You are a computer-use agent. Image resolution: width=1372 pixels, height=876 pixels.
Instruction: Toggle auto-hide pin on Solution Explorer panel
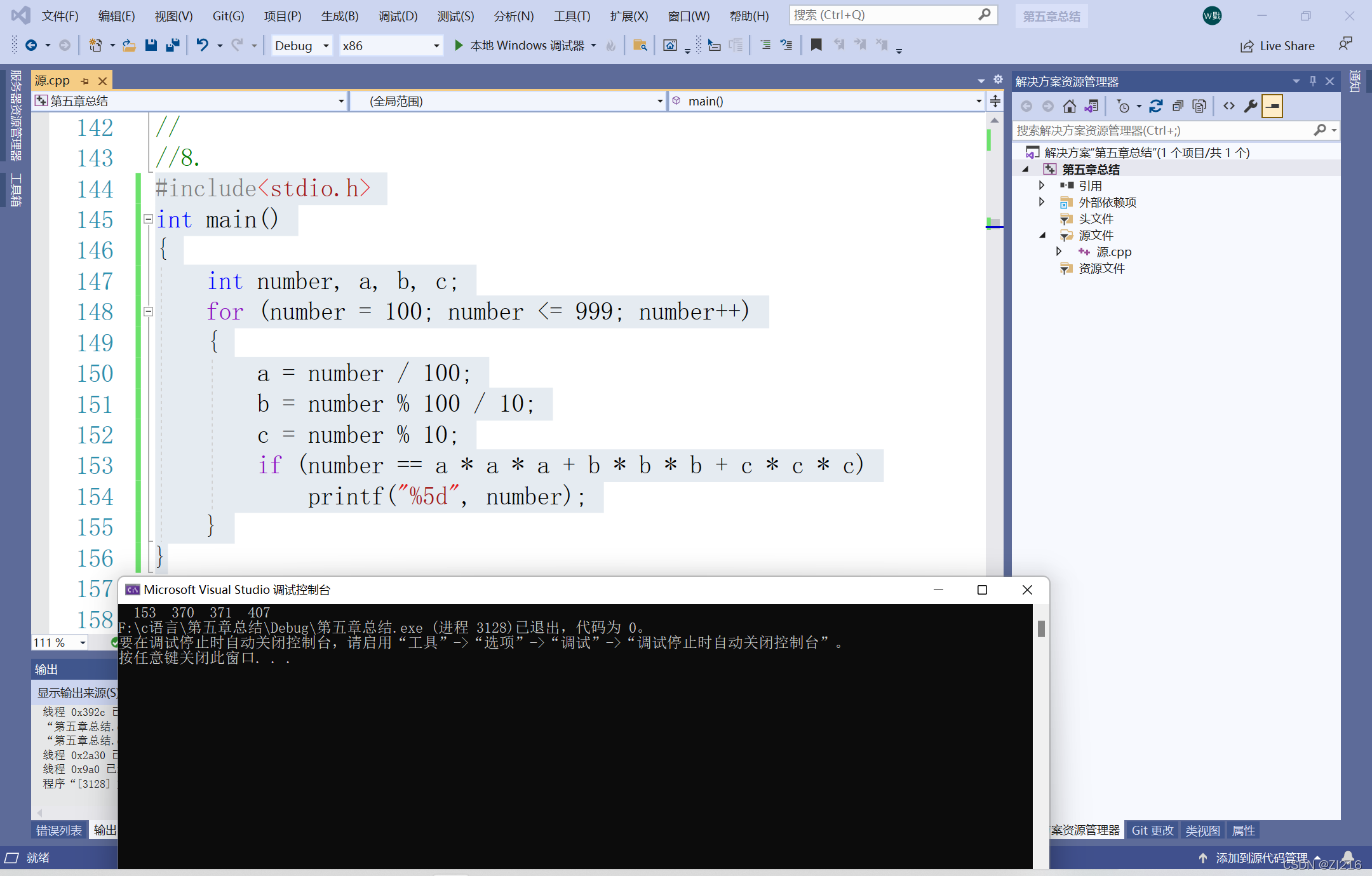coord(1313,81)
